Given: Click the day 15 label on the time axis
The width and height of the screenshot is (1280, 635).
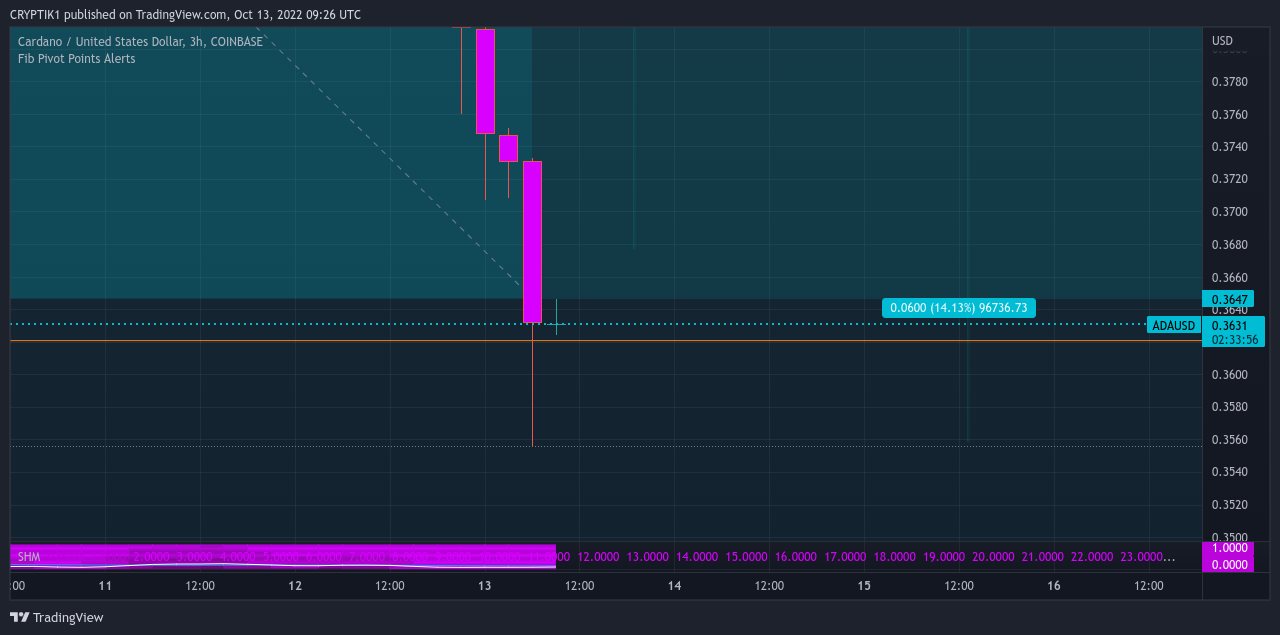Looking at the screenshot, I should (864, 586).
